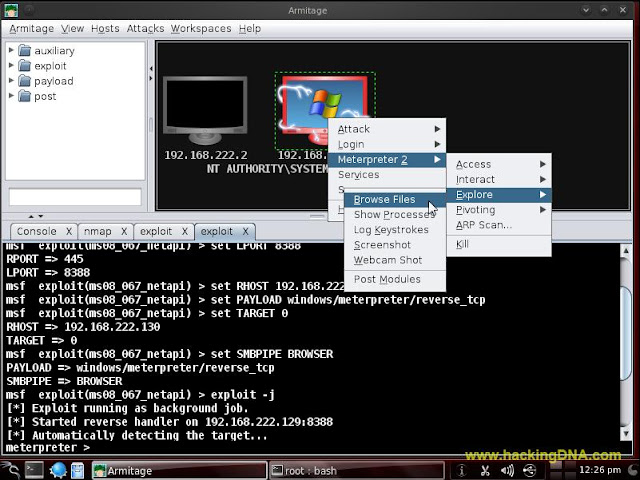Choose Show Processes
640x480 pixels.
click(395, 214)
